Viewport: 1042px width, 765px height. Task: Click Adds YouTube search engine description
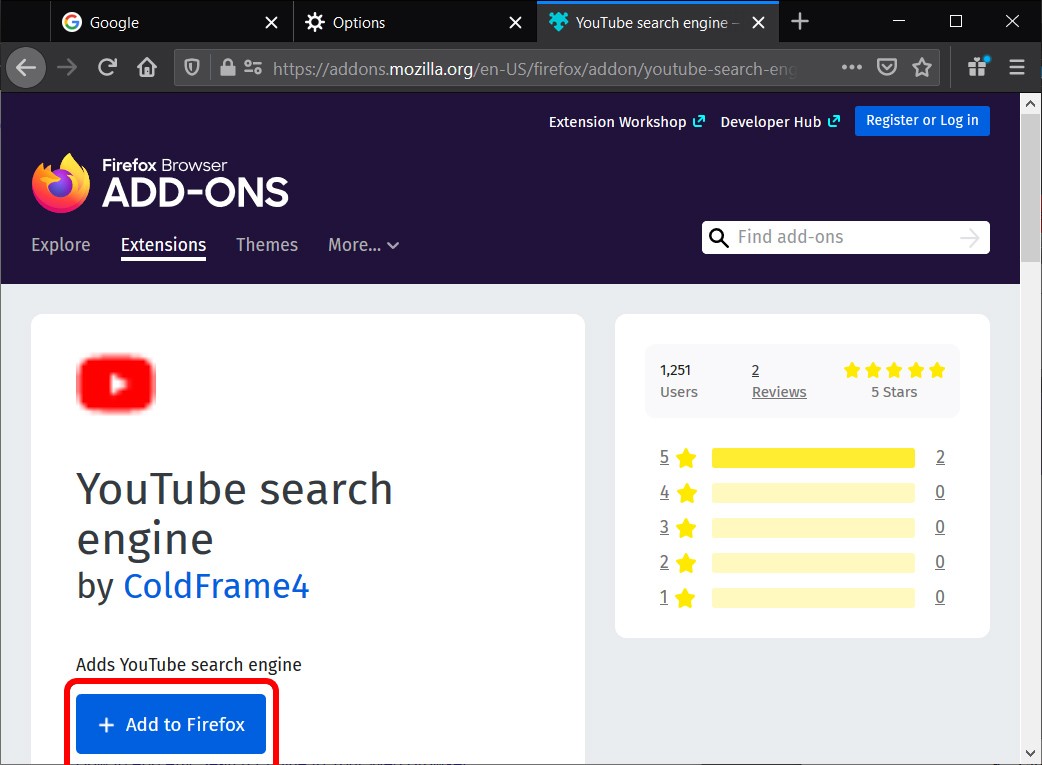(189, 665)
